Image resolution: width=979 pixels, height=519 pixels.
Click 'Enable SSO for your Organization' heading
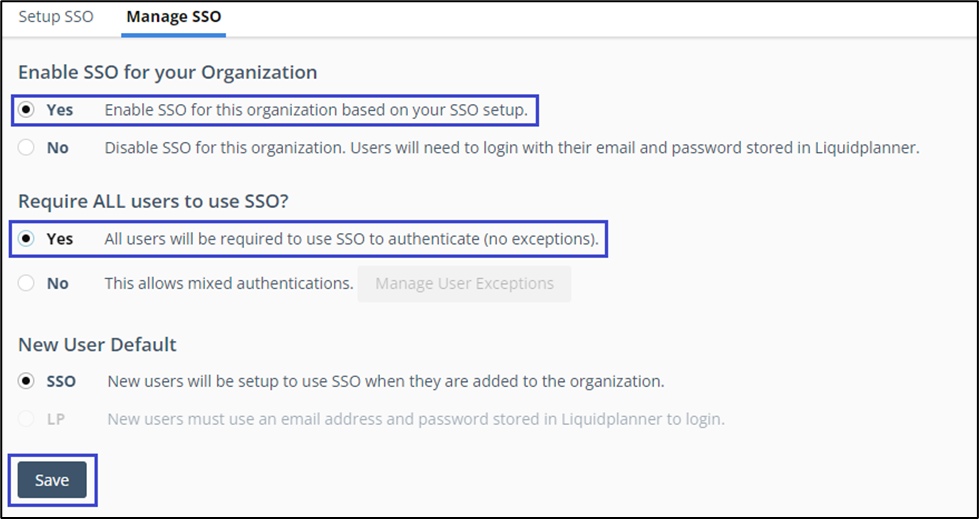coord(168,72)
